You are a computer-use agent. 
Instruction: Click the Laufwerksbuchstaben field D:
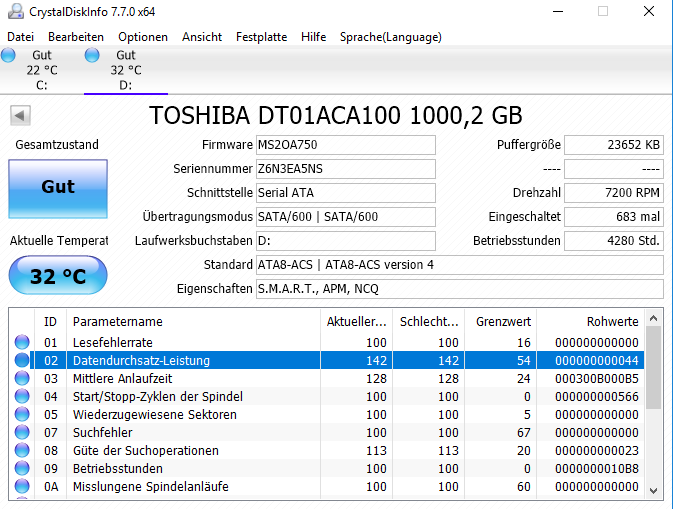pos(346,241)
